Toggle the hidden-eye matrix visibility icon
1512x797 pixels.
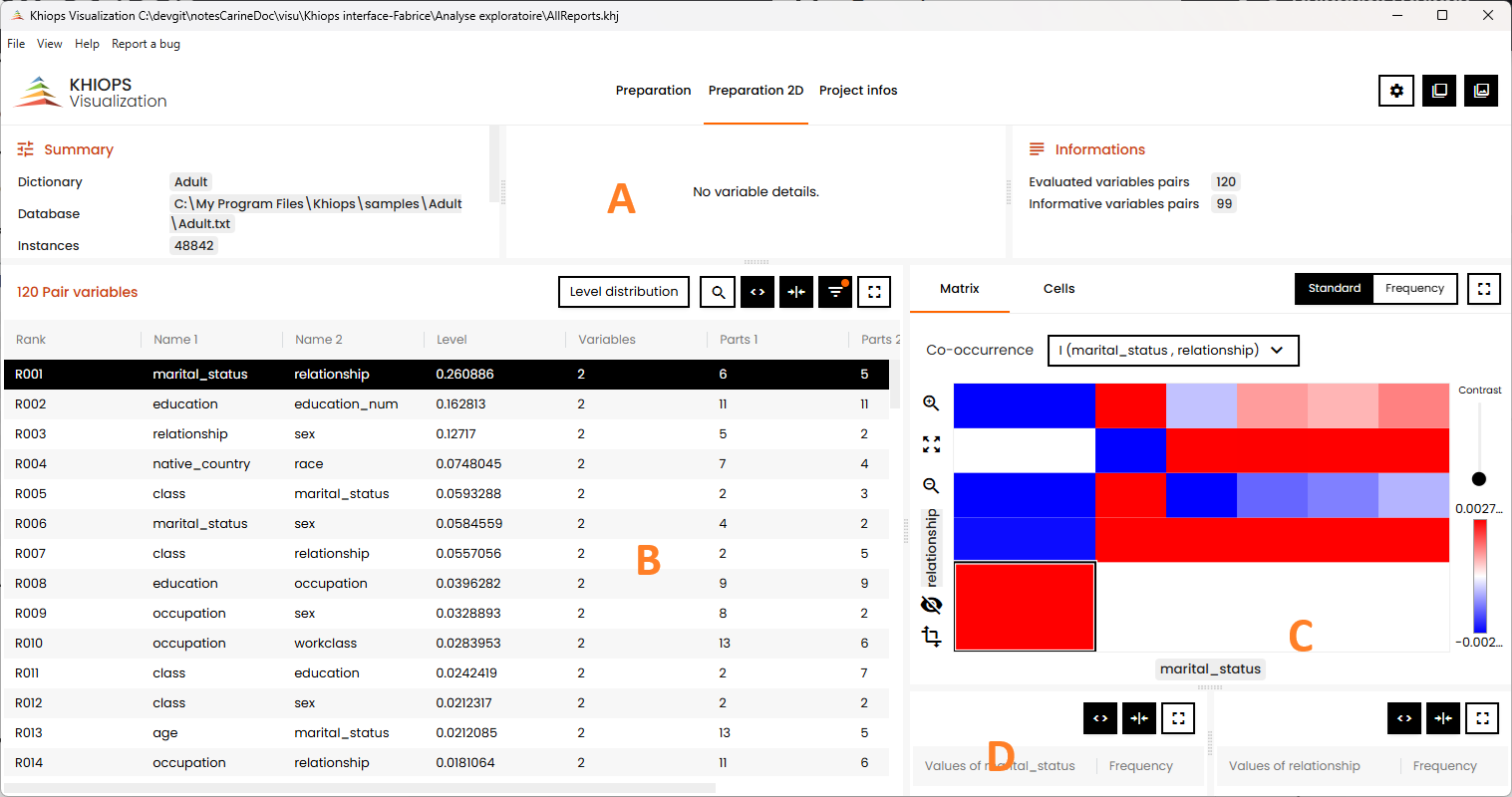[x=931, y=605]
